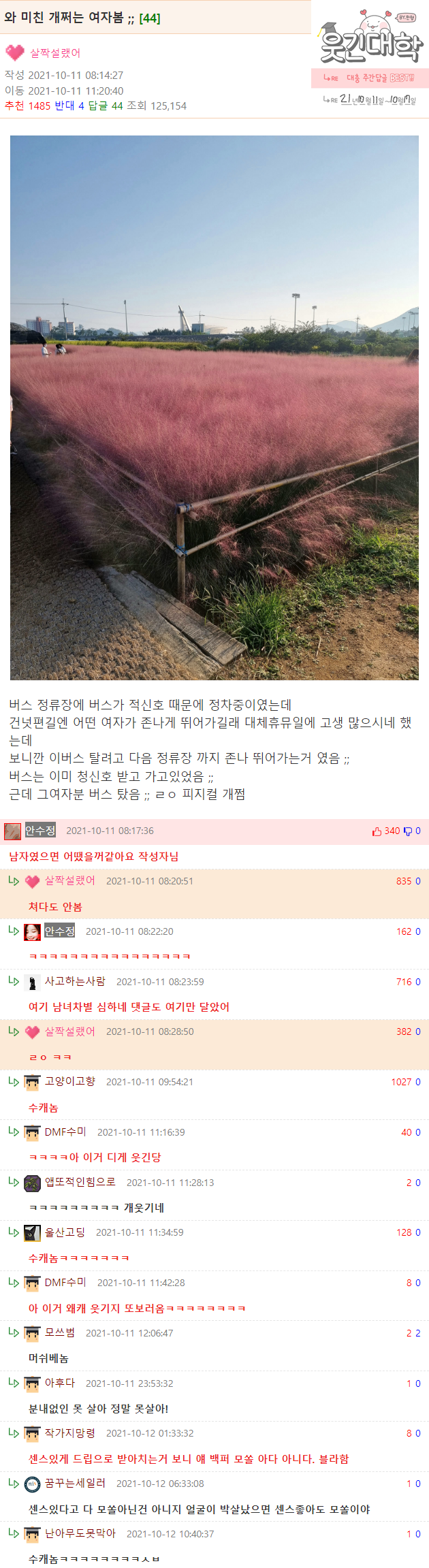The width and height of the screenshot is (429, 1568).
Task: Click the avatar icon of 울산고딩
Action: [32, 1233]
